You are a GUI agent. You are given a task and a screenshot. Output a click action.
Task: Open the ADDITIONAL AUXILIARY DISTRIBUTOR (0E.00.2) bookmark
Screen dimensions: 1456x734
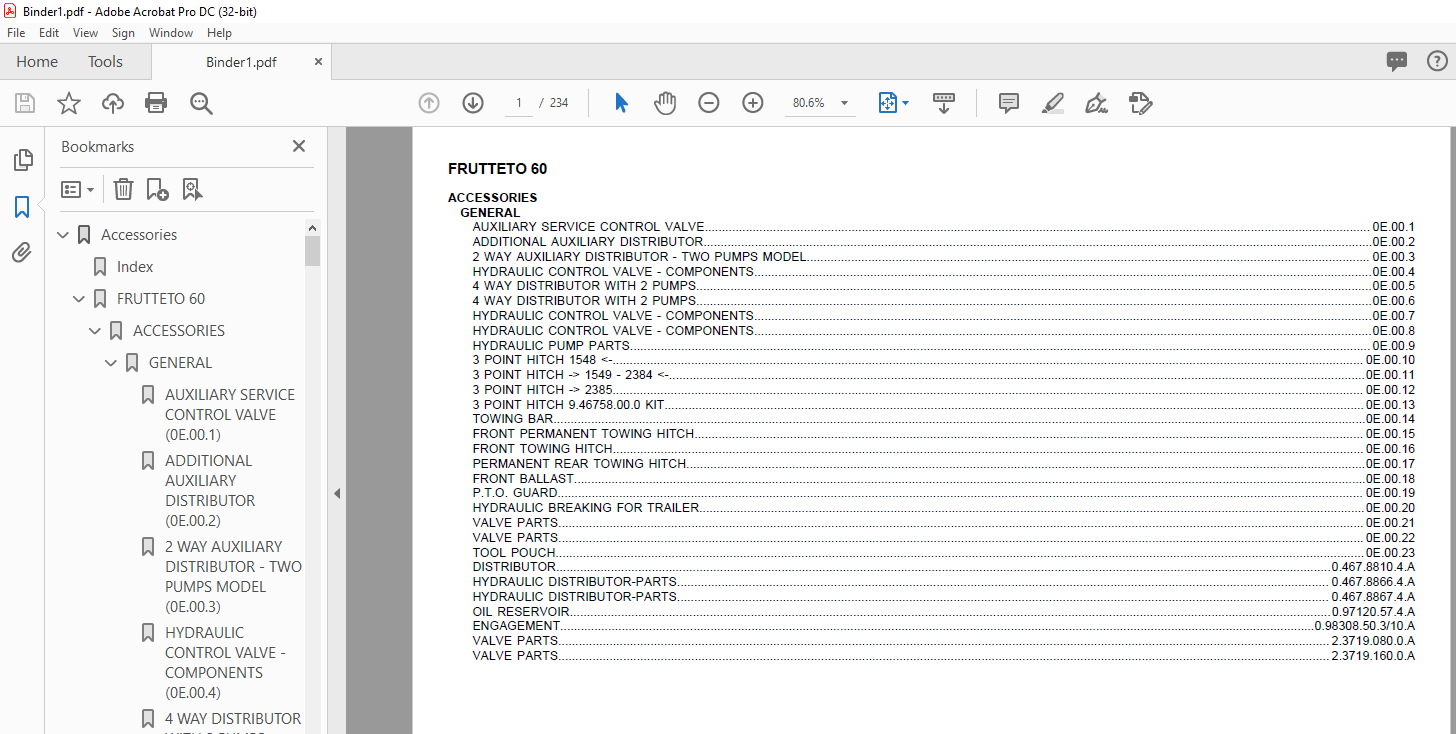coord(210,491)
